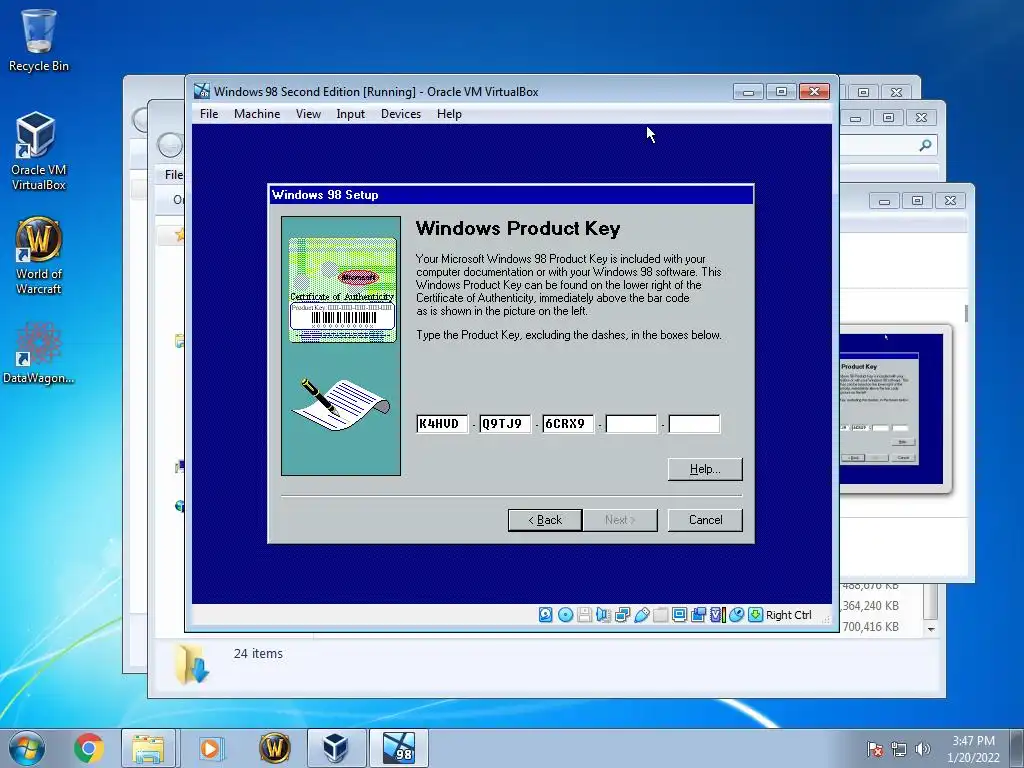This screenshot has width=1024, height=768.
Task: Open the Input menu
Action: [x=350, y=114]
